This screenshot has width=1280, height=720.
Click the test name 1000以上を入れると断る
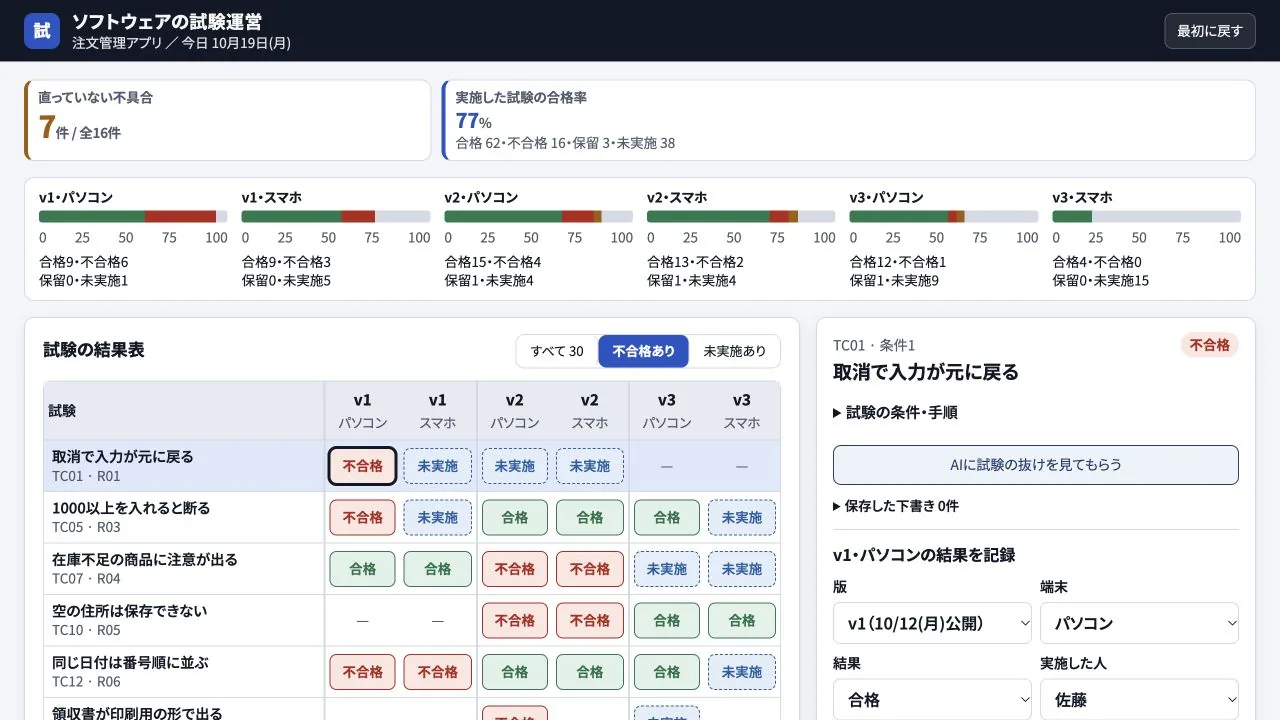point(131,508)
